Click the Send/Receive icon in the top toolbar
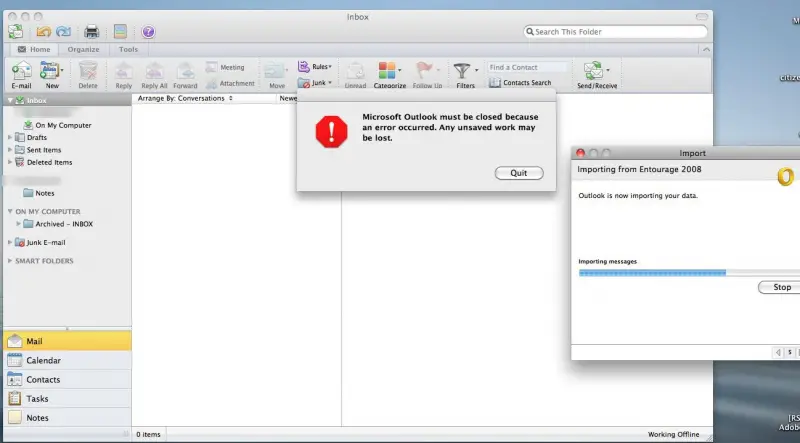 (x=15, y=32)
